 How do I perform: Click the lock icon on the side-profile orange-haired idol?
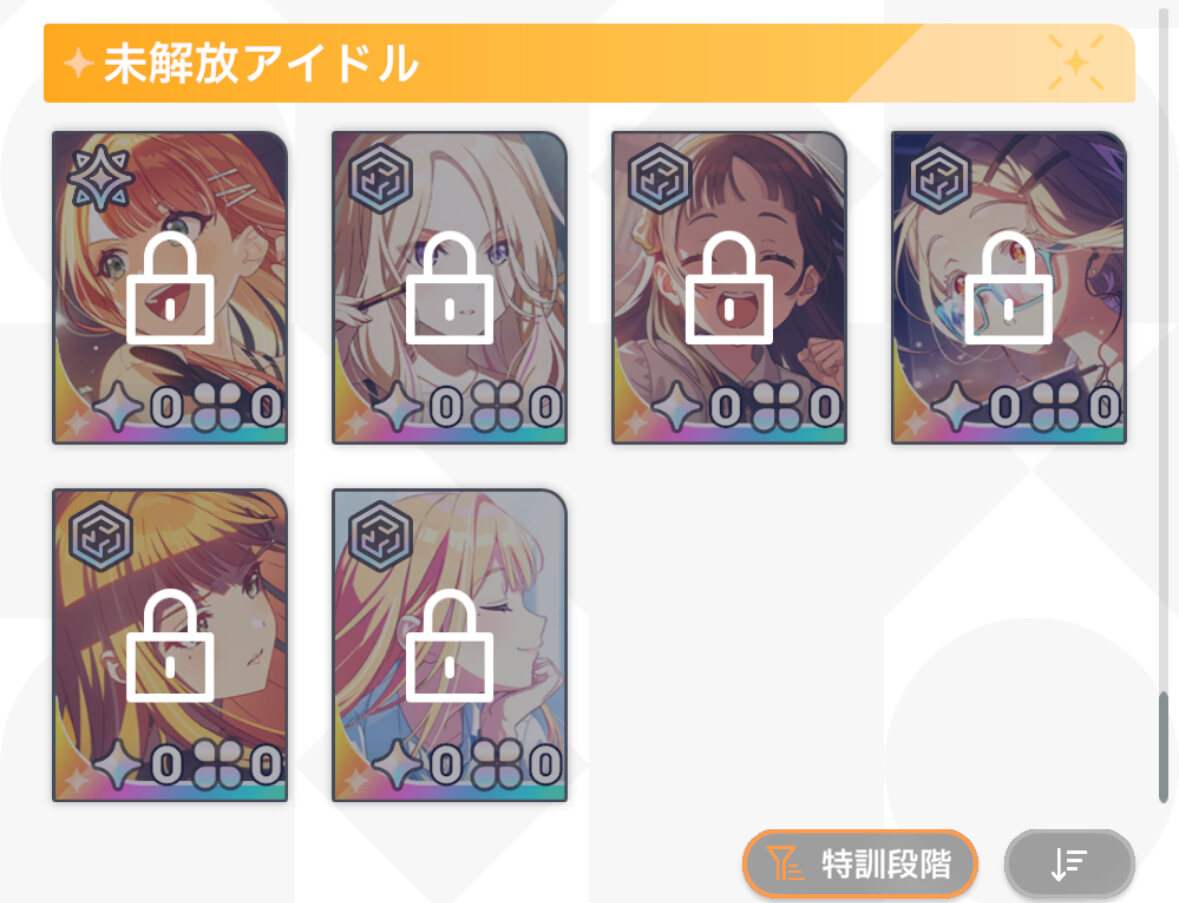(170, 645)
